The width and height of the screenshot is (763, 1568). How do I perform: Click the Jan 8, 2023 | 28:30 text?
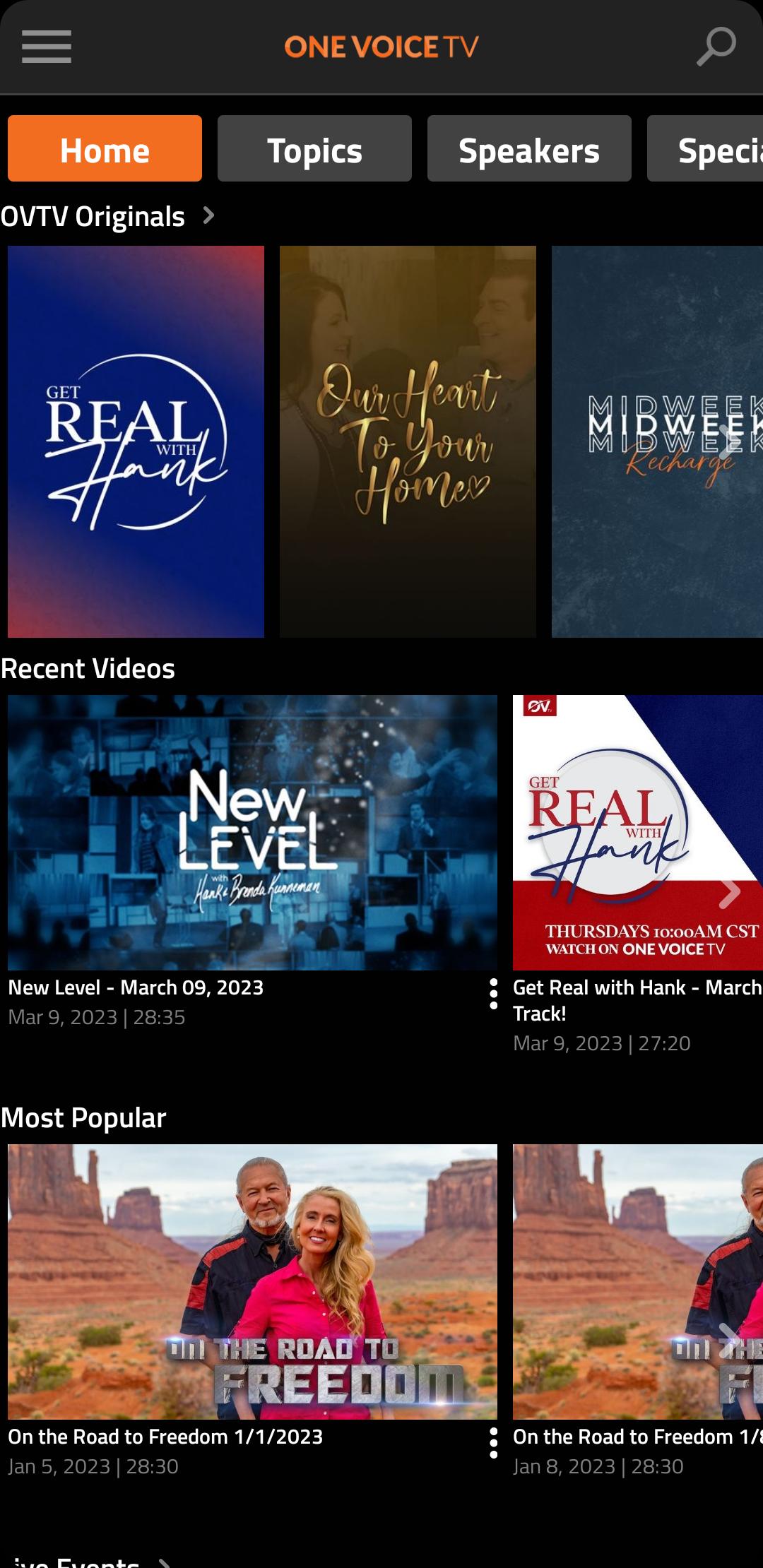(x=598, y=1466)
